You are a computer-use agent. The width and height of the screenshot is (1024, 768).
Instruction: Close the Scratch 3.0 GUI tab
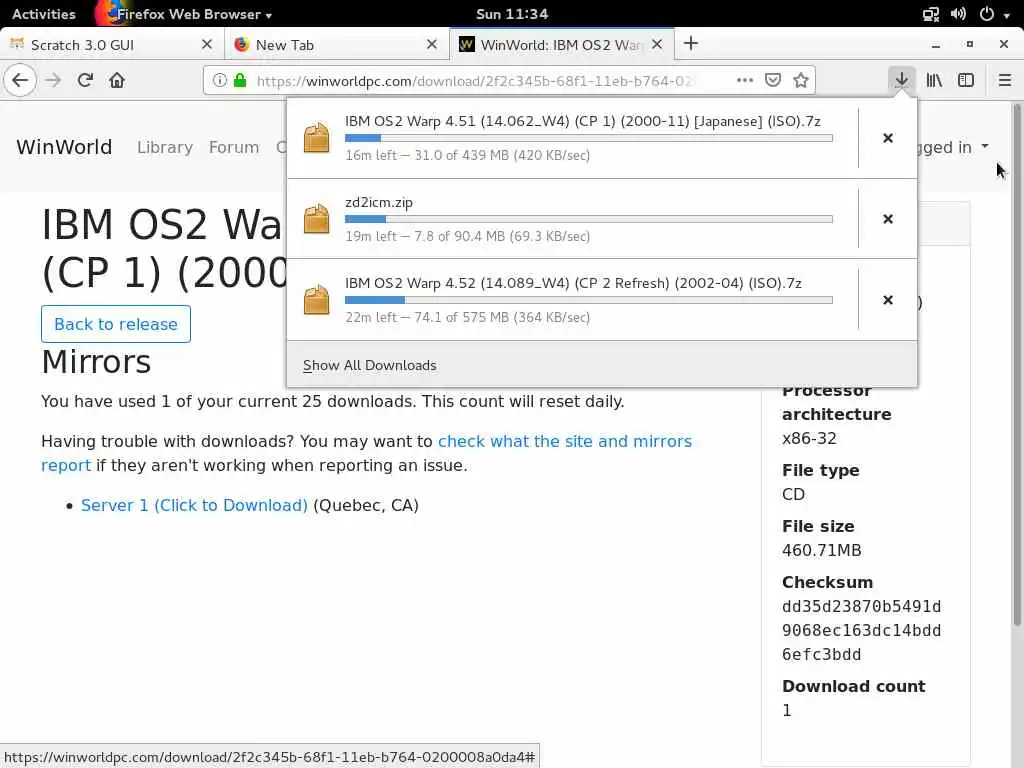207,44
